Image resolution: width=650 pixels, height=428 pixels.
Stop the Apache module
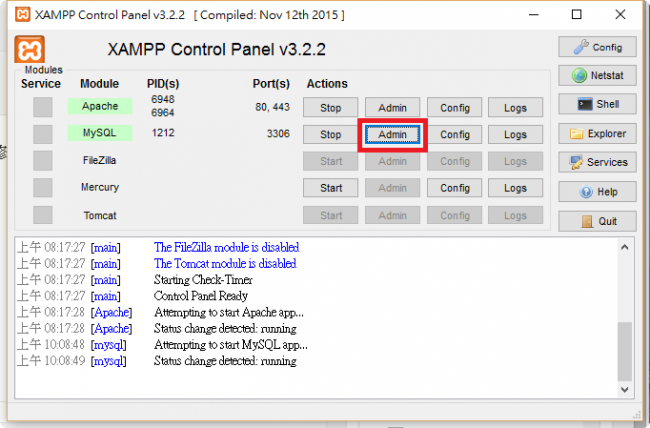(x=330, y=108)
